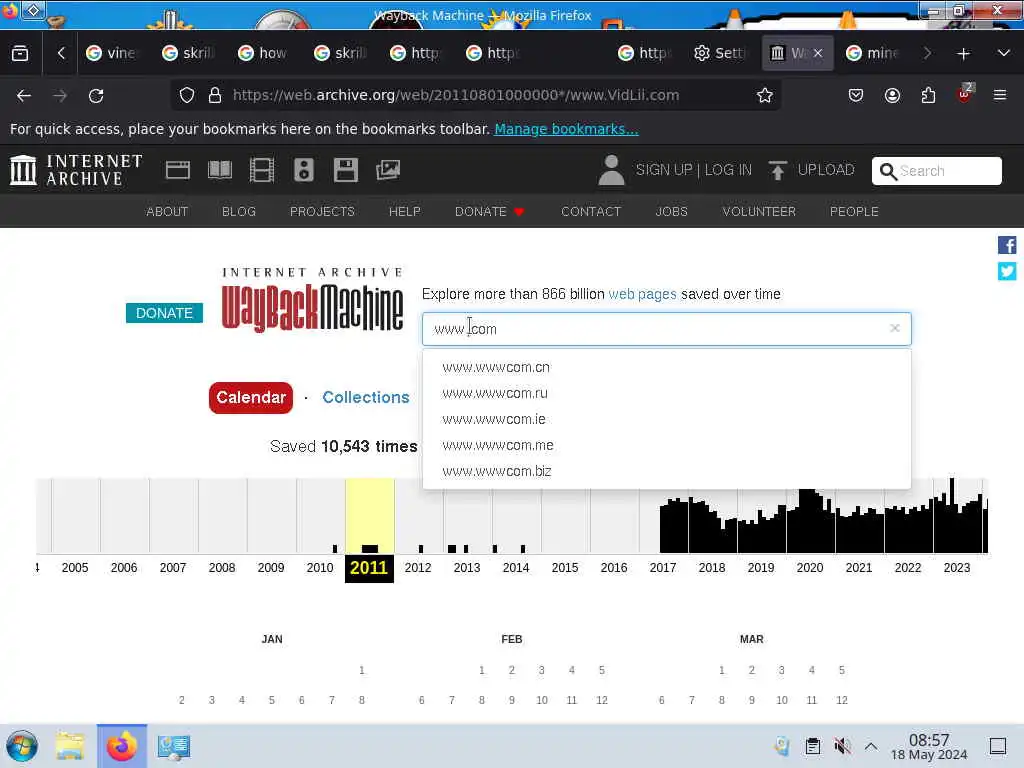This screenshot has width=1024, height=768.
Task: Open the JOBS menu item
Action: coord(671,212)
